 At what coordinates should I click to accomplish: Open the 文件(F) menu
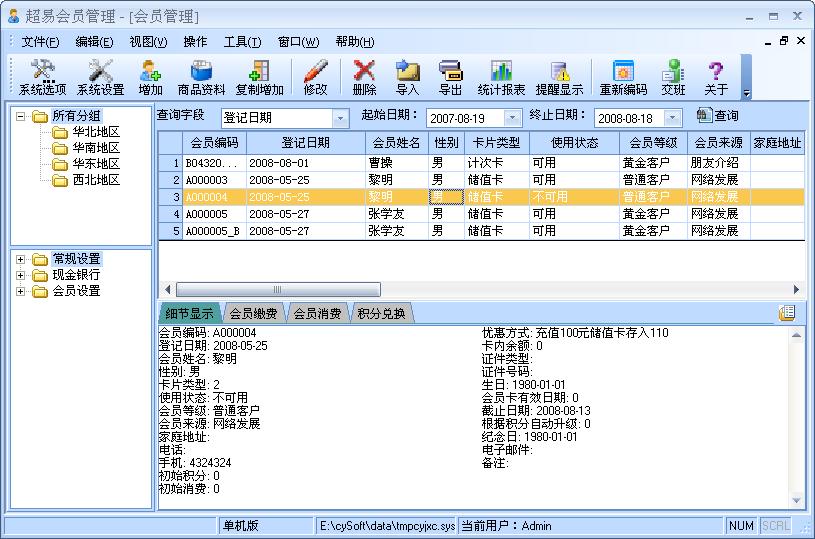pyautogui.click(x=40, y=42)
